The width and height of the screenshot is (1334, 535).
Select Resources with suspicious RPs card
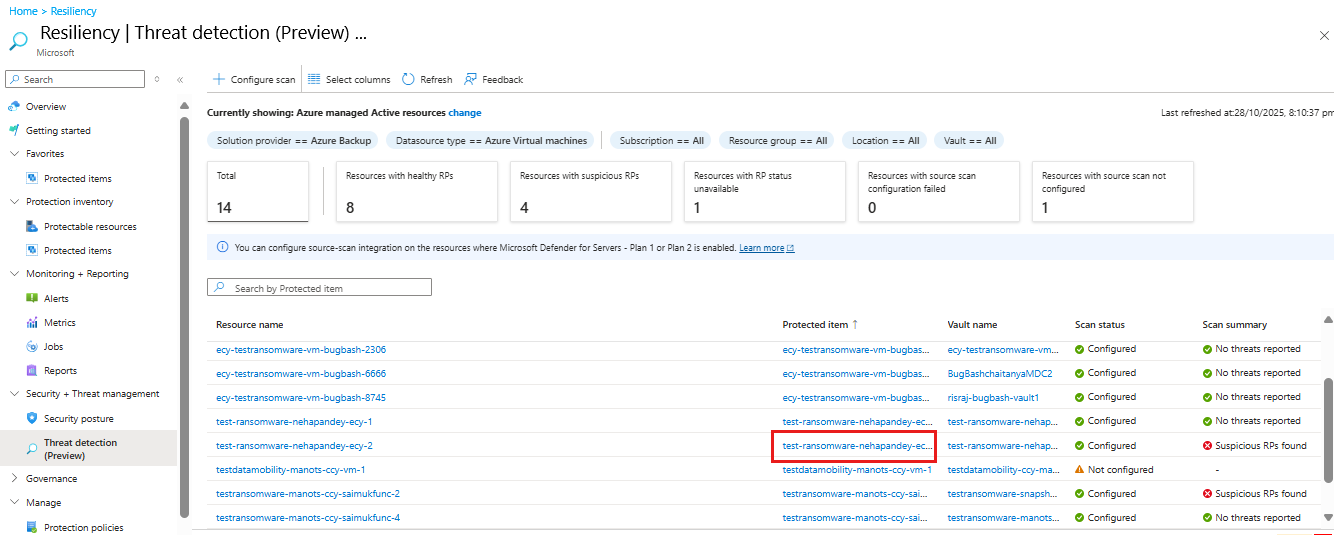coord(590,191)
